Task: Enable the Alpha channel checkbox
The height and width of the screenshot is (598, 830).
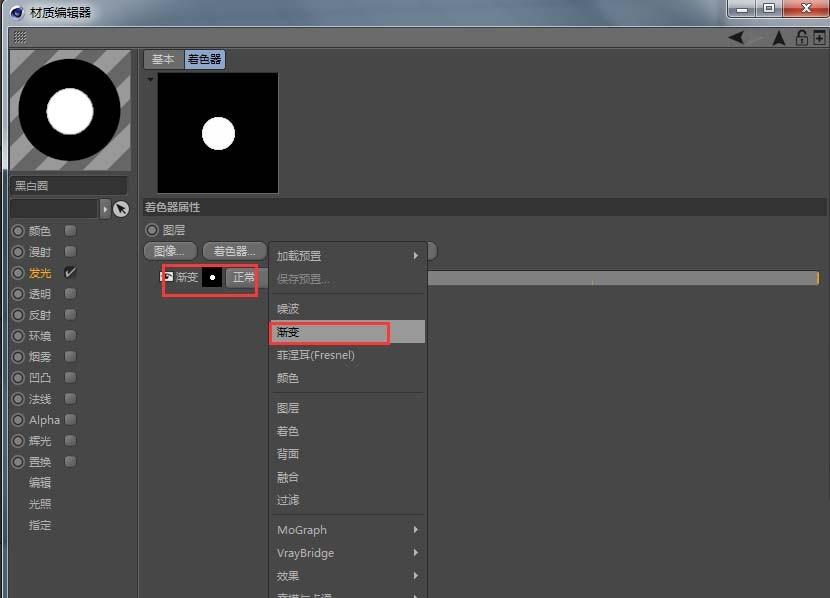Action: (69, 419)
